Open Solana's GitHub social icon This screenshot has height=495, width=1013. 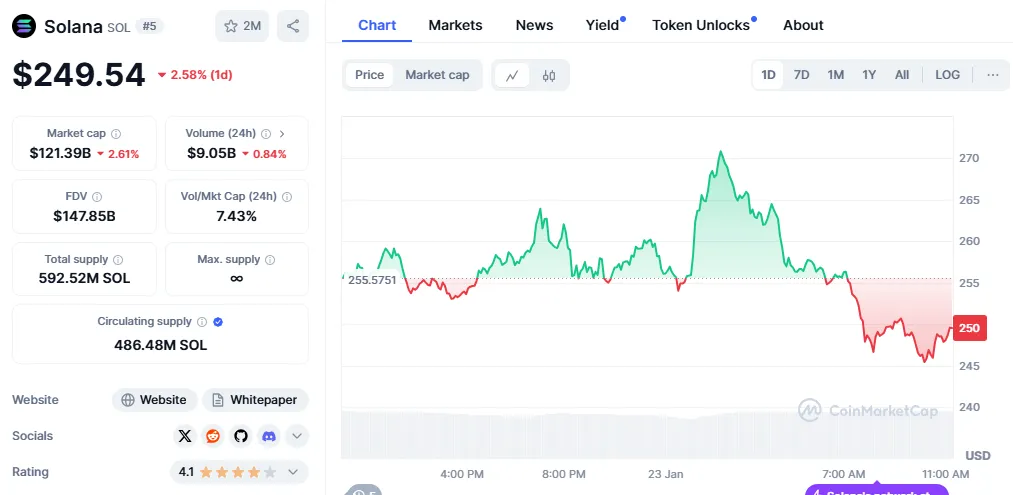click(x=240, y=436)
